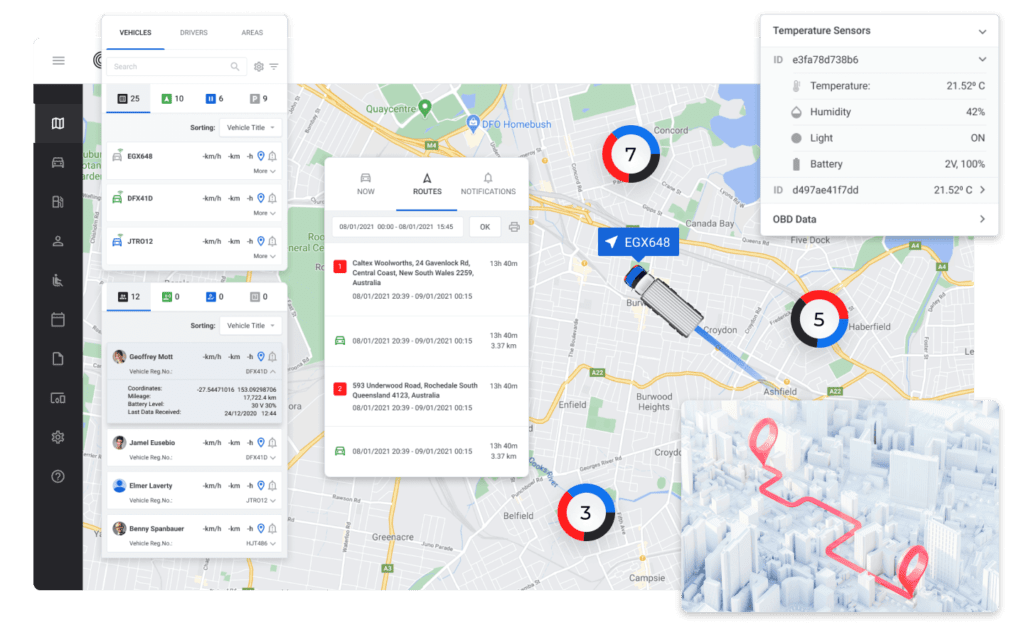
Task: Select the map icon in the sidebar
Action: (x=58, y=123)
